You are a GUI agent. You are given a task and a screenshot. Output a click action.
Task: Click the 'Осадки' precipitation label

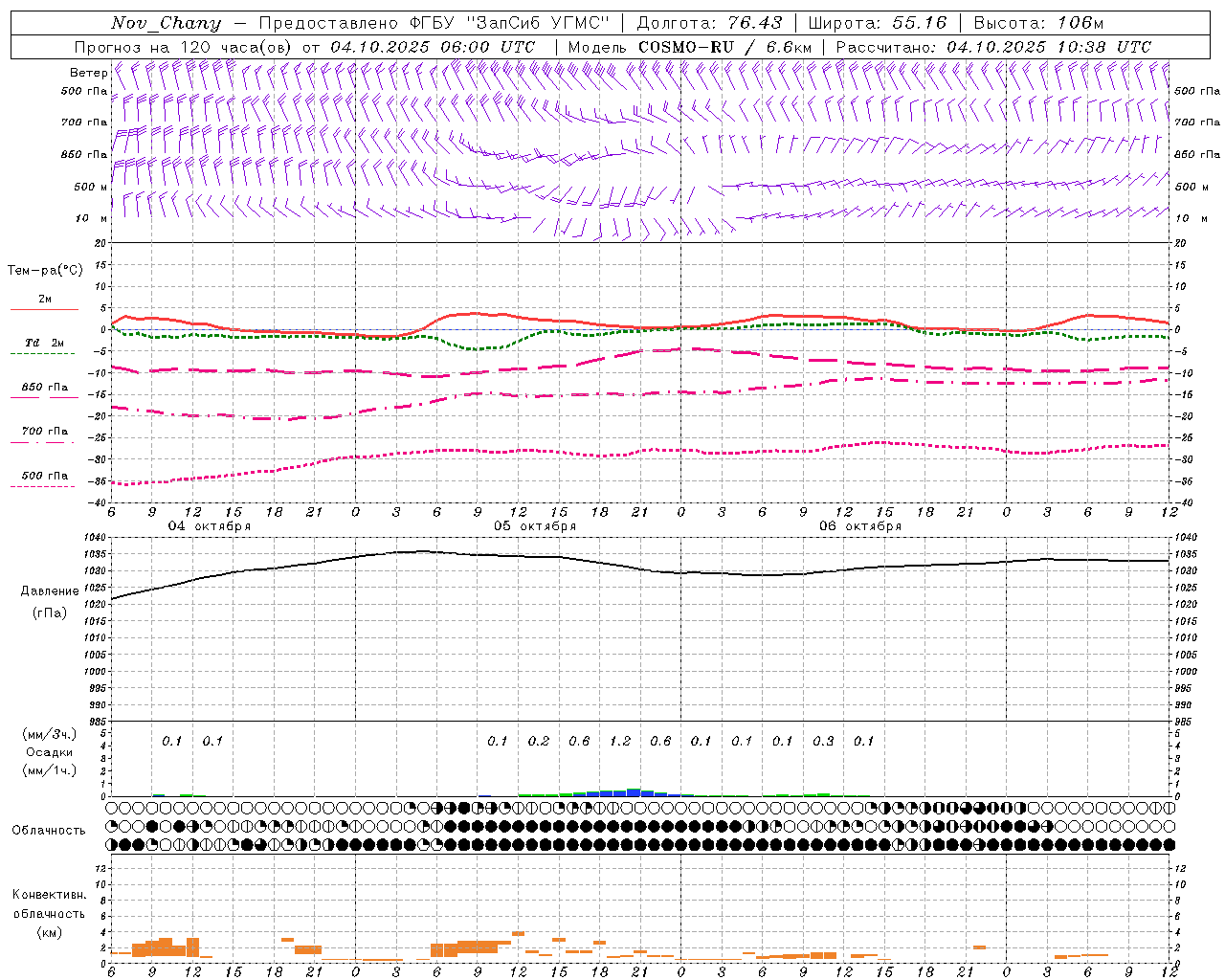tap(50, 752)
